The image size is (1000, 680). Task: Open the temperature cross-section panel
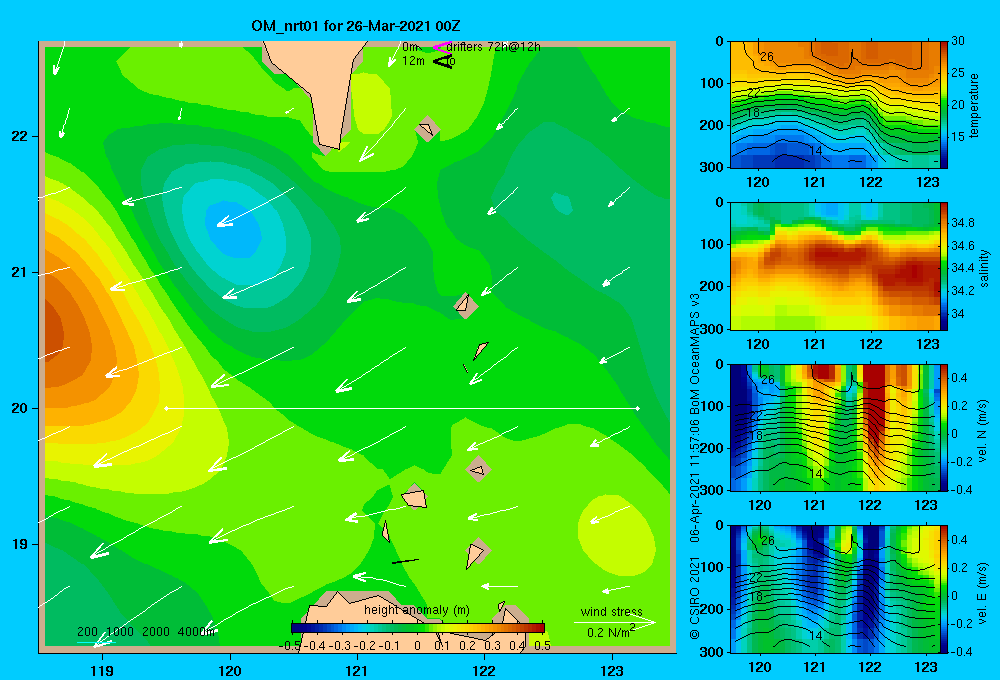tap(834, 105)
